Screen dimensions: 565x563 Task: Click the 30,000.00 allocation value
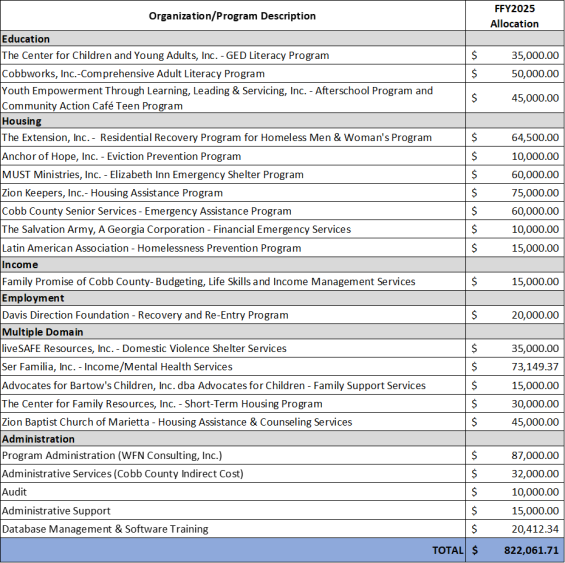(x=535, y=404)
